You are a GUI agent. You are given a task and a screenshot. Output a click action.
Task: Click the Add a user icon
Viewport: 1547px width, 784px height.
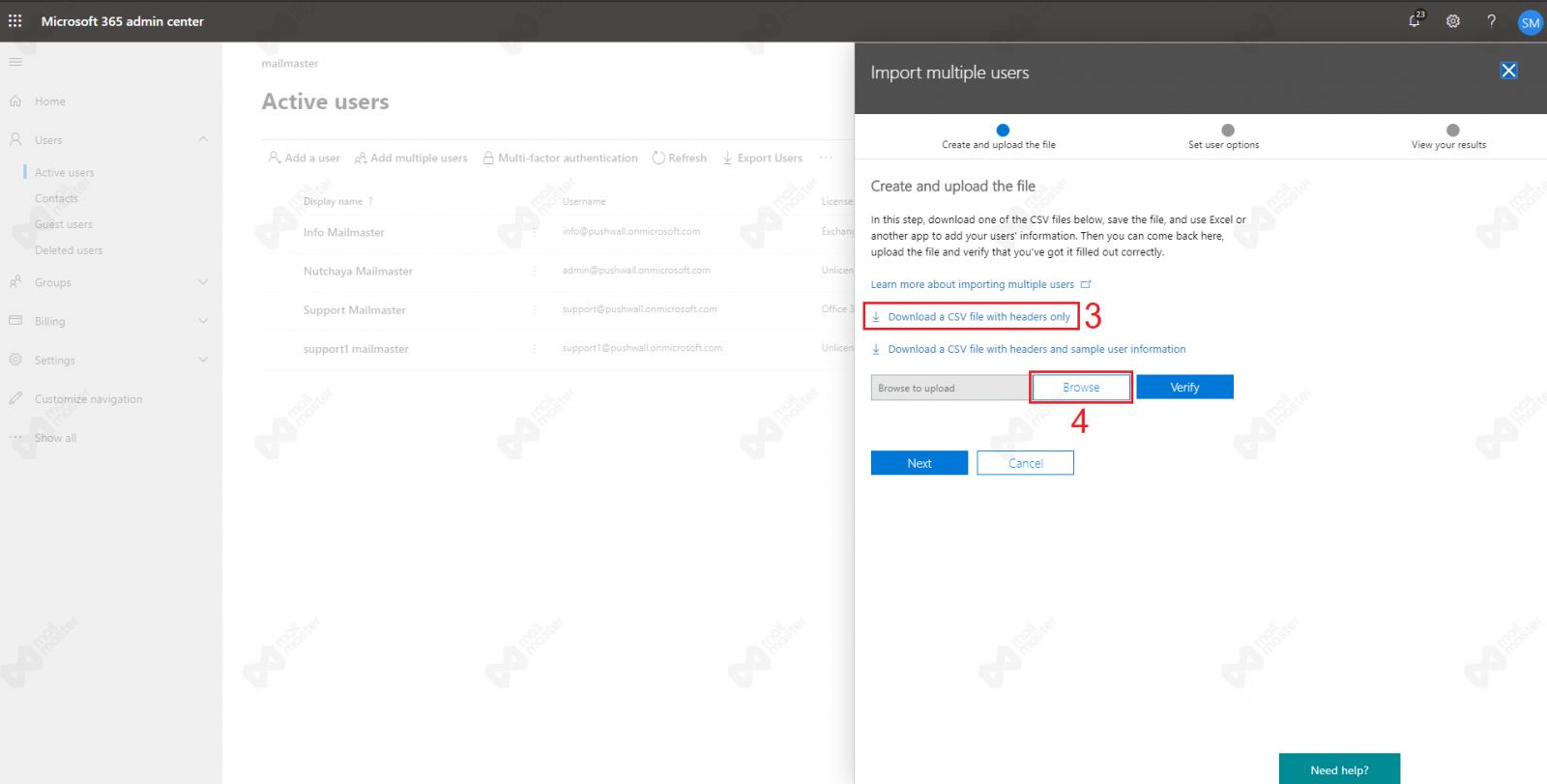275,158
